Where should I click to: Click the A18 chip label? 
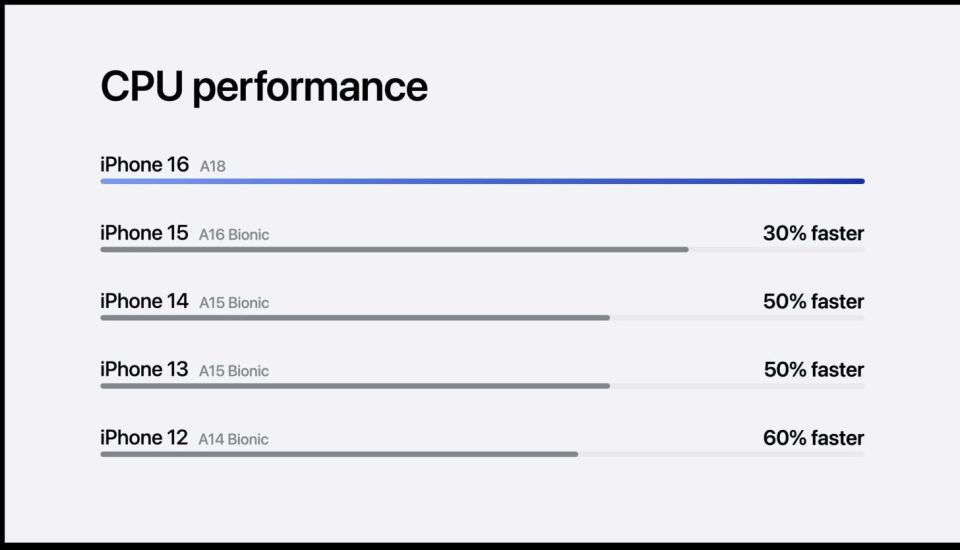pyautogui.click(x=213, y=167)
